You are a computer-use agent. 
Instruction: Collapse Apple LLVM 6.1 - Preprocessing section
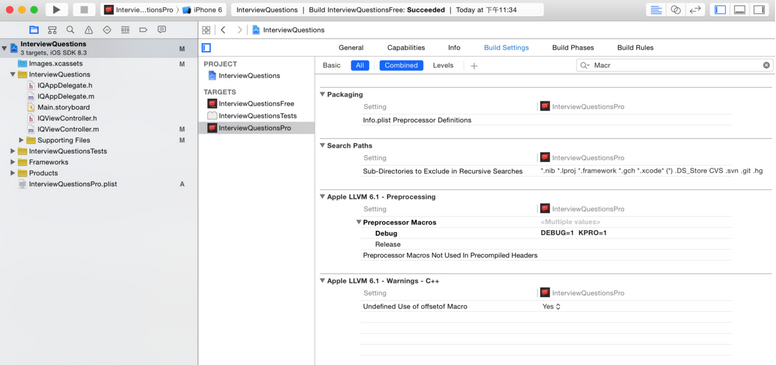point(322,197)
